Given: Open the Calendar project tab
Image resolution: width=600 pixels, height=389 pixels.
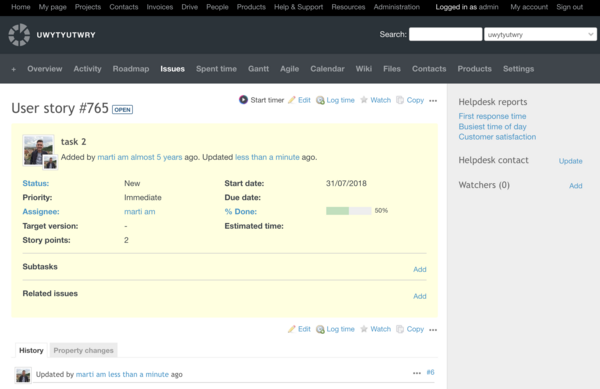Looking at the screenshot, I should (327, 69).
